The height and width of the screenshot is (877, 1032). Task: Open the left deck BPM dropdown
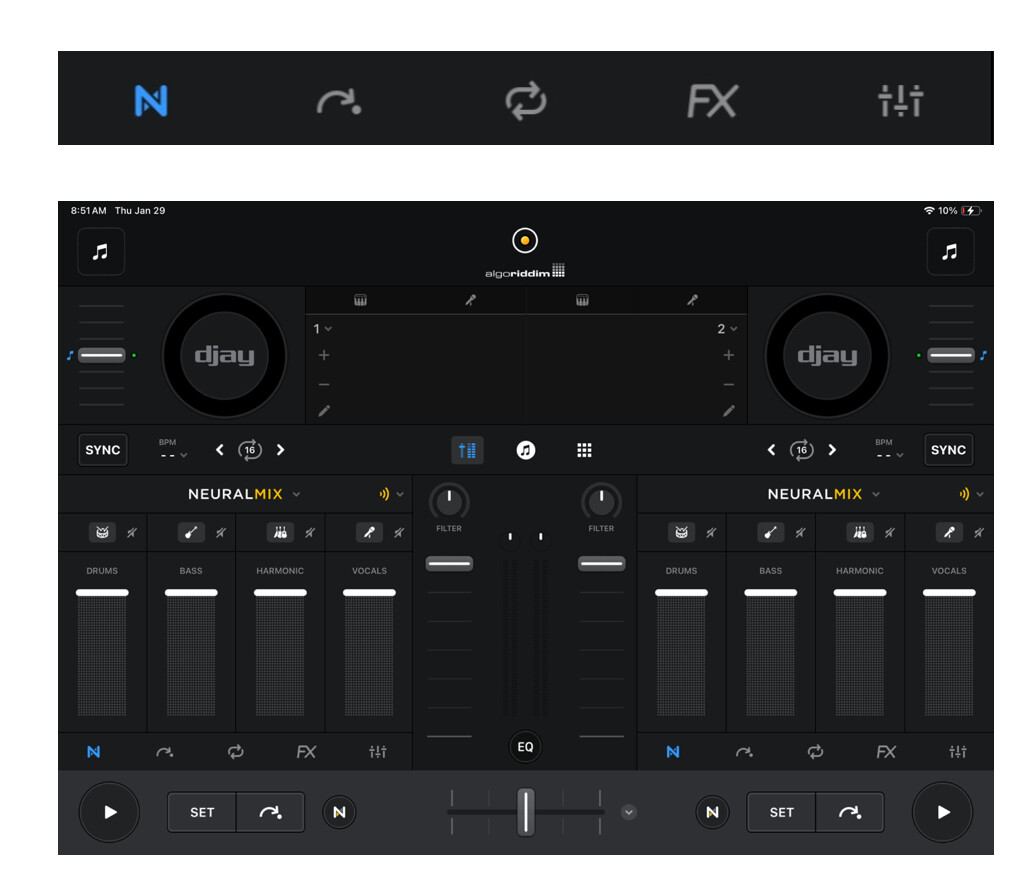pyautogui.click(x=173, y=455)
